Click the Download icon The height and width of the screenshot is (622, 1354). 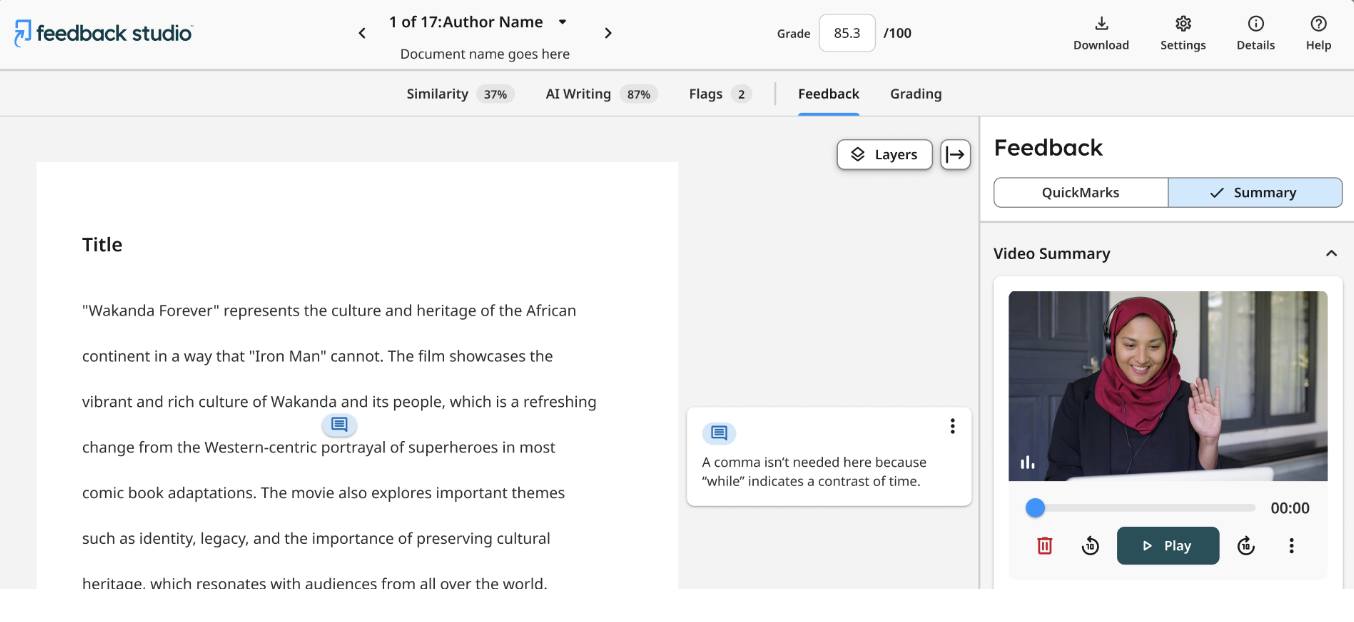point(1101,24)
